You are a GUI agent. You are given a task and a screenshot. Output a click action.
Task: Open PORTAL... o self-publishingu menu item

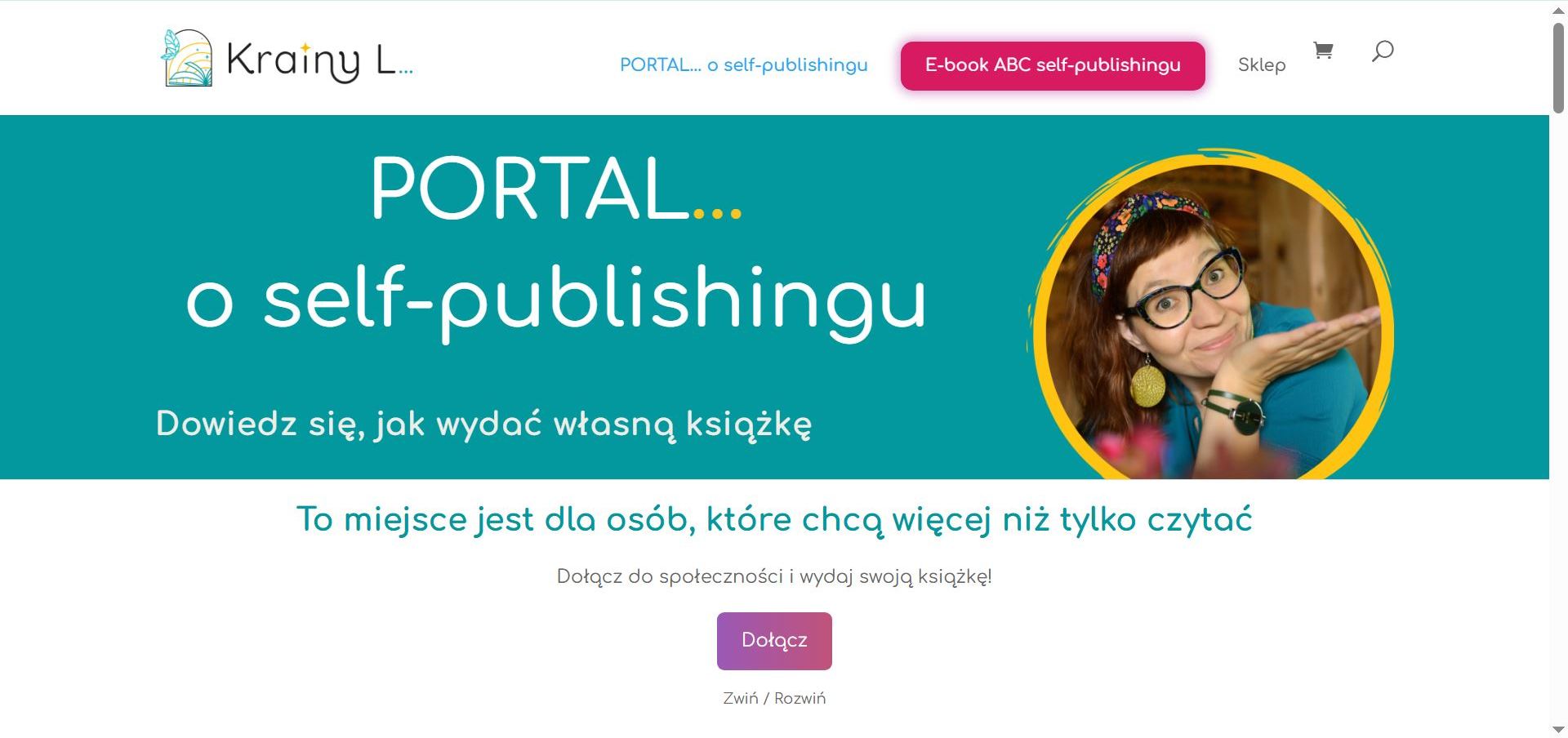pyautogui.click(x=743, y=65)
